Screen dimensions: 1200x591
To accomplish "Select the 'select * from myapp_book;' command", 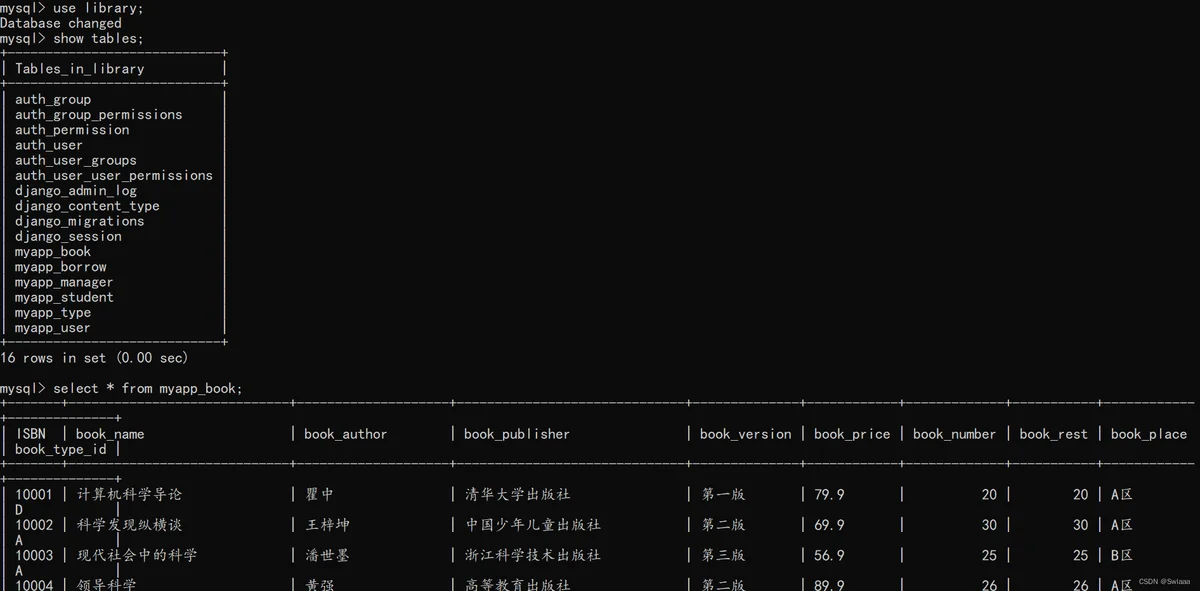I will (x=148, y=388).
